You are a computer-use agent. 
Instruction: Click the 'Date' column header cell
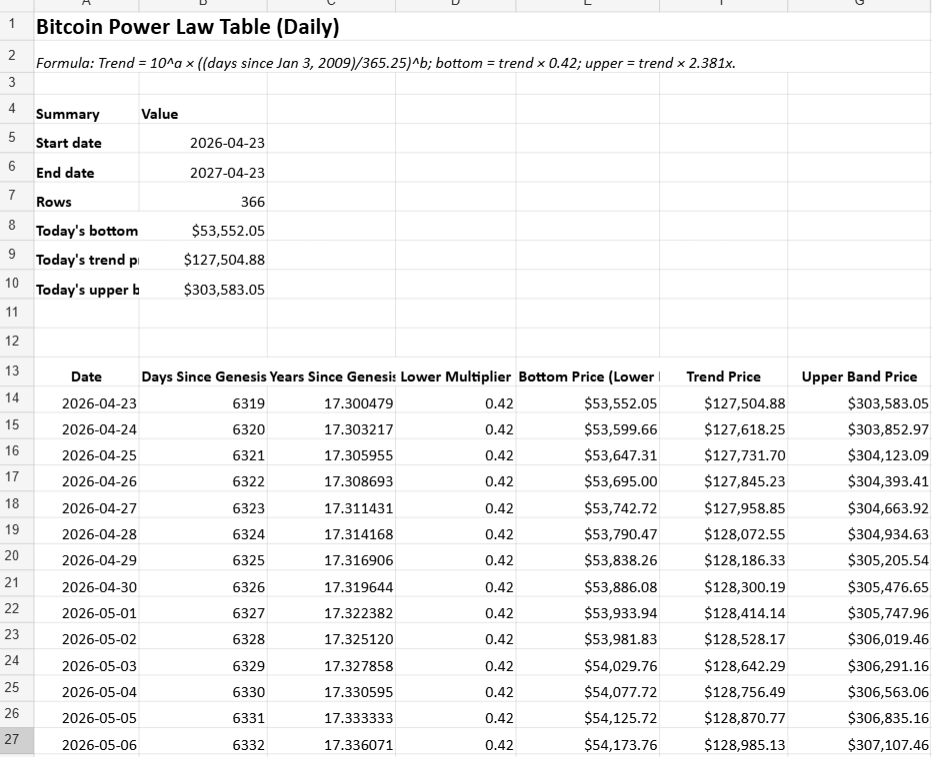[x=87, y=371]
